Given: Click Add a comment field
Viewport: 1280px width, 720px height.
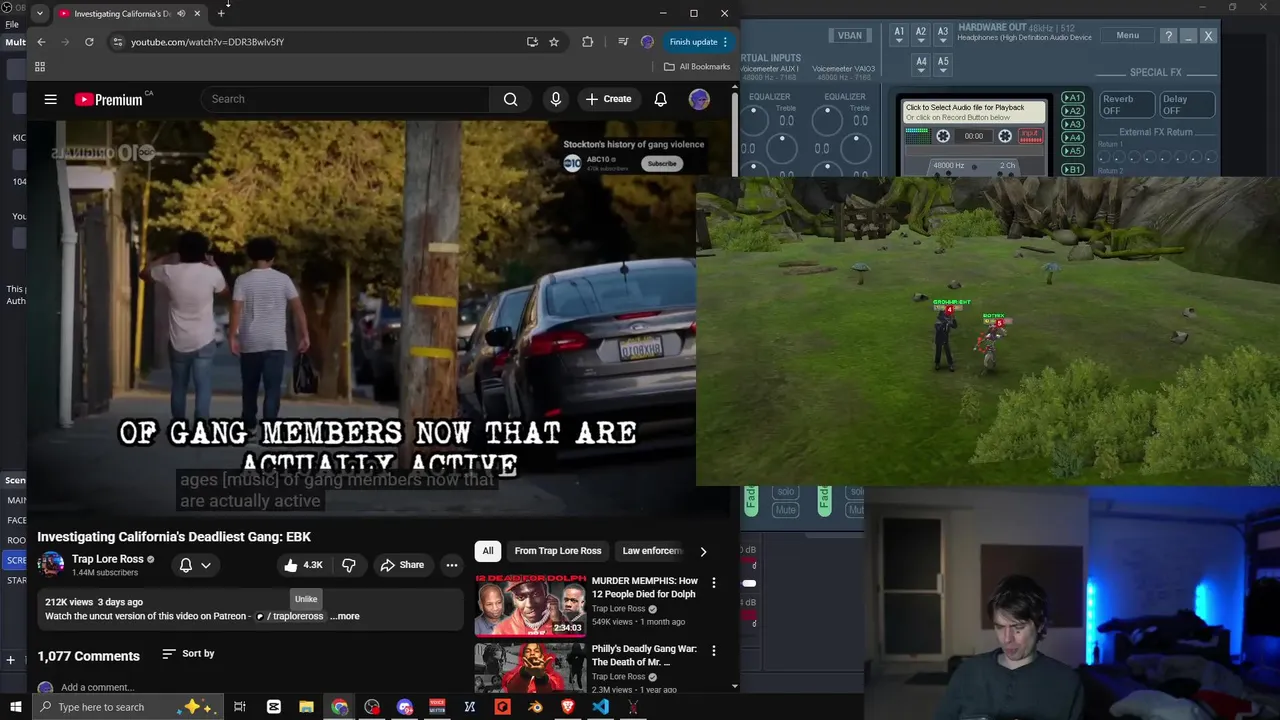Looking at the screenshot, I should pyautogui.click(x=98, y=687).
